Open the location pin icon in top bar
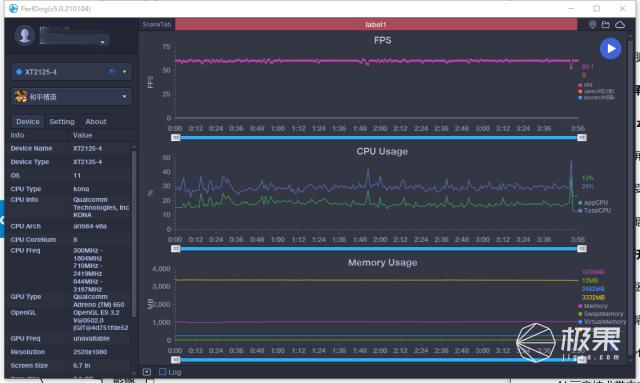The height and width of the screenshot is (383, 640). tap(592, 24)
